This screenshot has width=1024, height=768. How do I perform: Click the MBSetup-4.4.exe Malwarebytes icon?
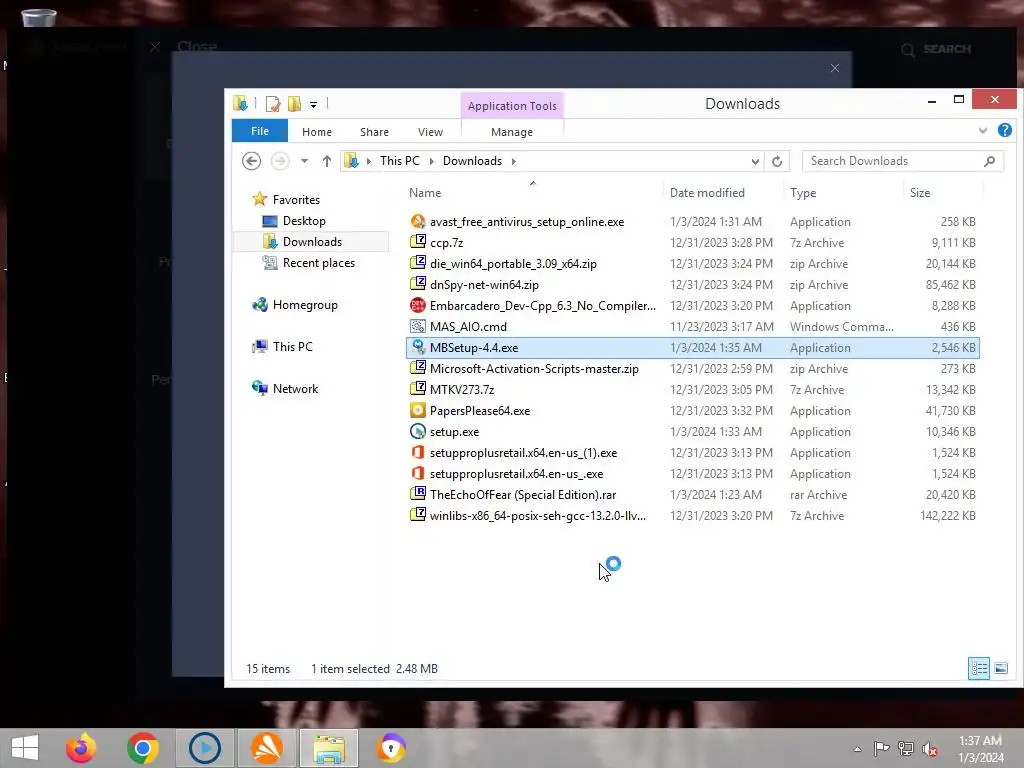(x=417, y=347)
